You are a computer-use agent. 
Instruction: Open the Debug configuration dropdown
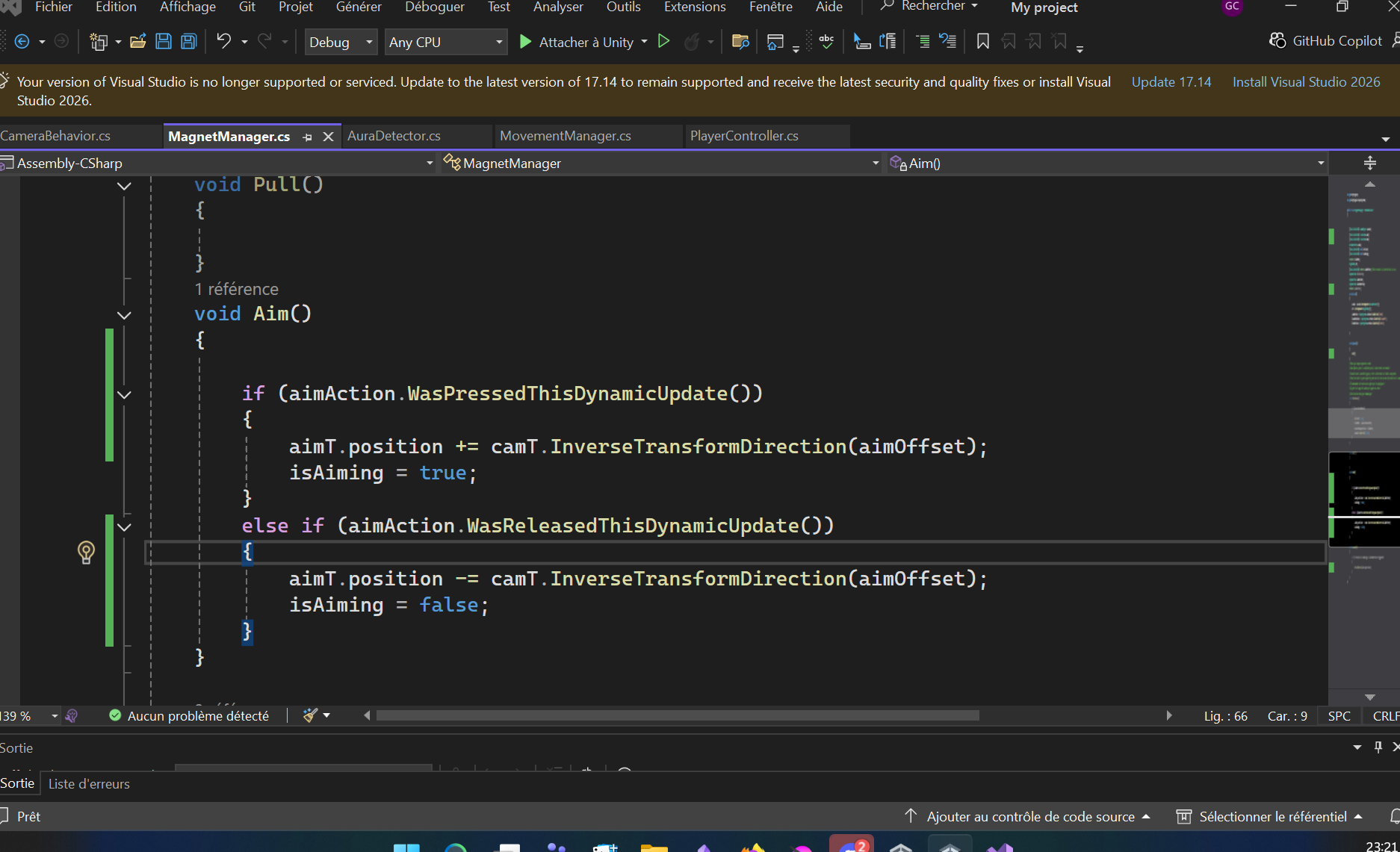coord(341,43)
